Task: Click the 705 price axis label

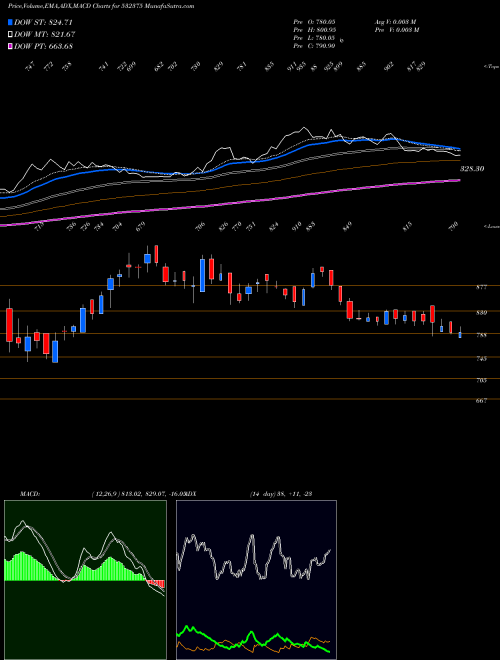Action: [x=481, y=380]
